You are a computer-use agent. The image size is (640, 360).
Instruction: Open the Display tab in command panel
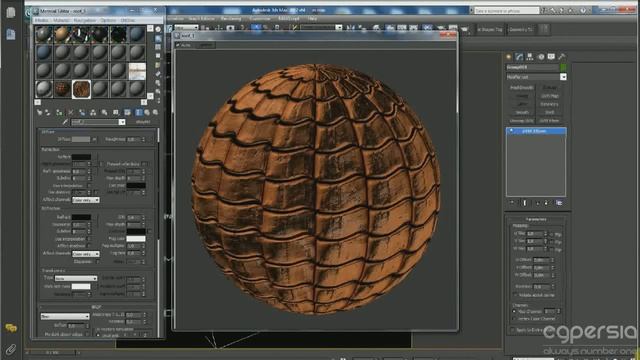[551, 57]
